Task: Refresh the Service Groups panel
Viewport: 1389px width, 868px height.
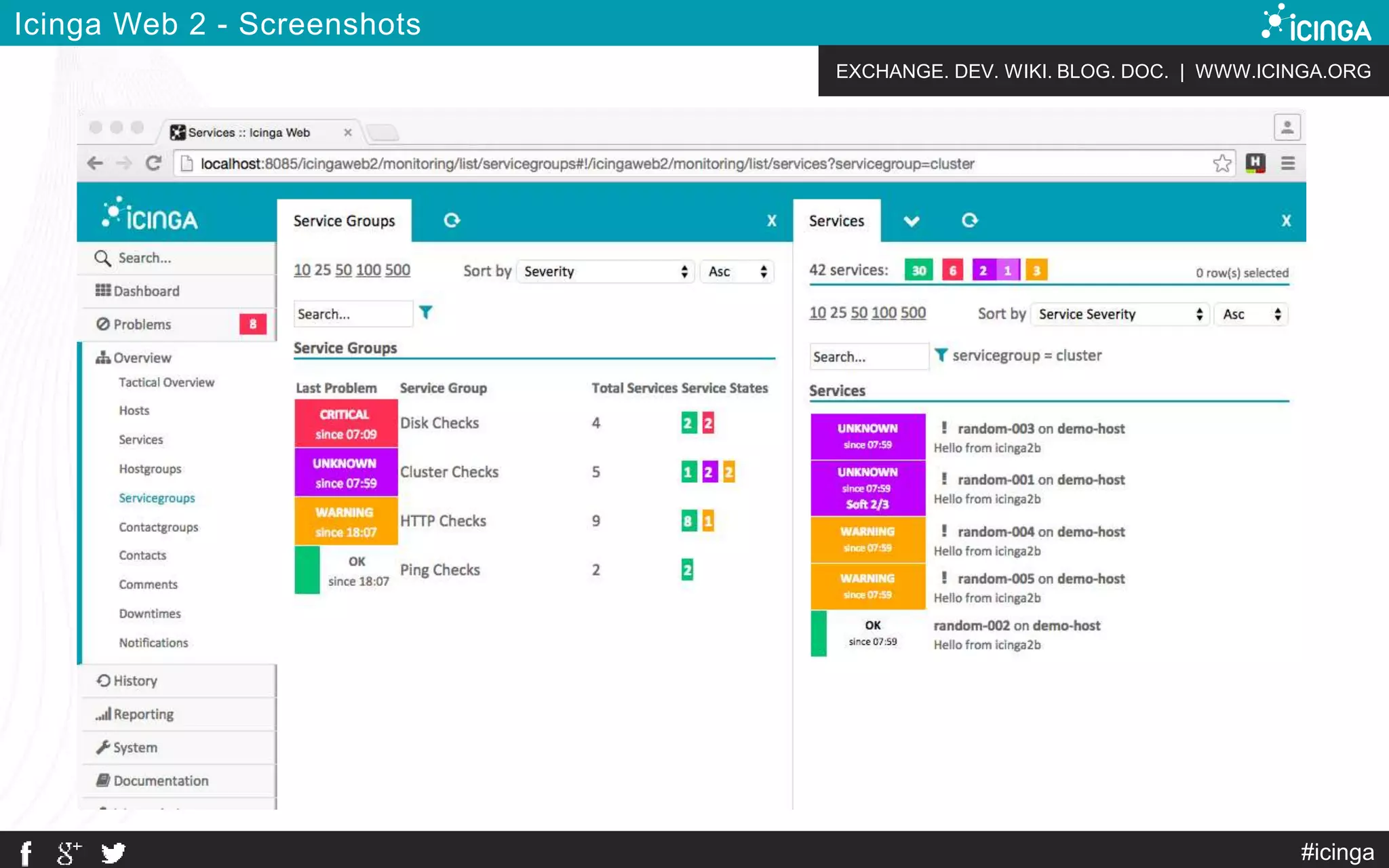Action: [452, 220]
